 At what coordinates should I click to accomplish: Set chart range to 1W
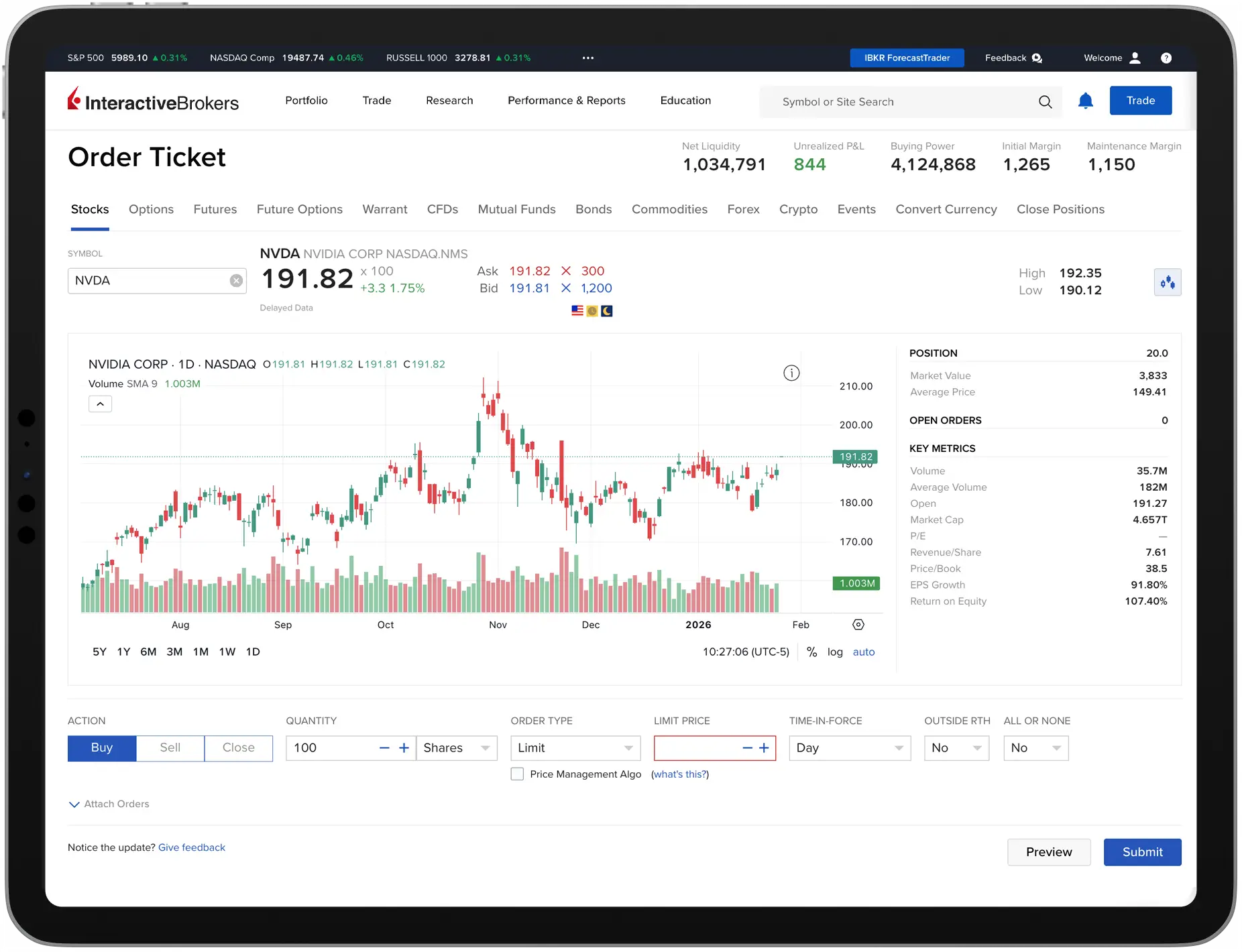[x=227, y=652]
